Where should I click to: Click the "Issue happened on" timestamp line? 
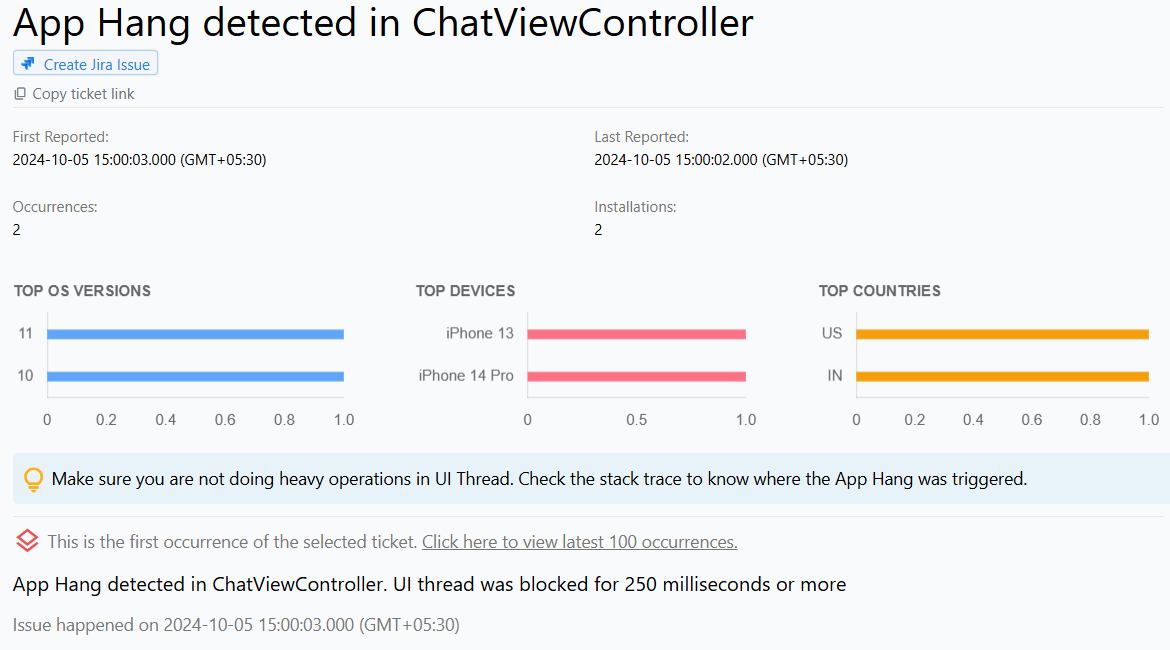(x=236, y=625)
